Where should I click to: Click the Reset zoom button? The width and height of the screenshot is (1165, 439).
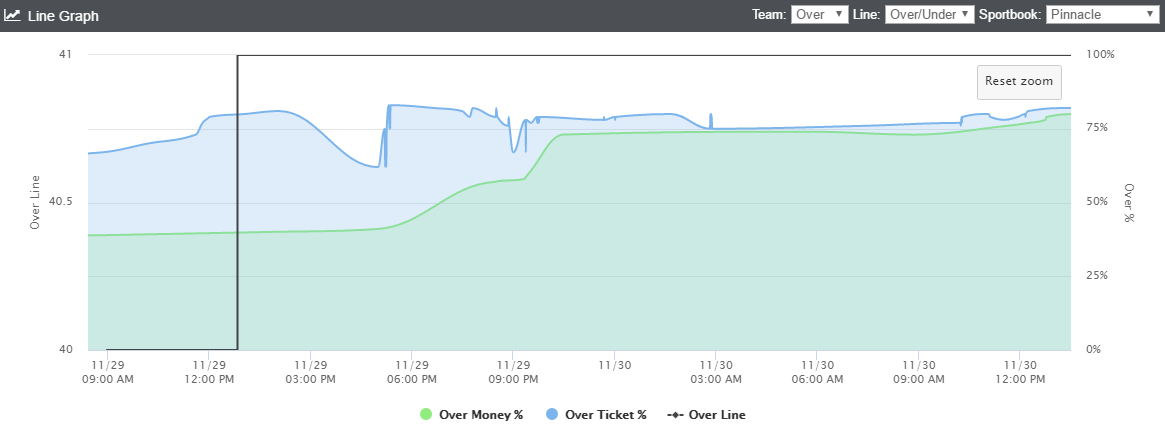(x=1019, y=82)
